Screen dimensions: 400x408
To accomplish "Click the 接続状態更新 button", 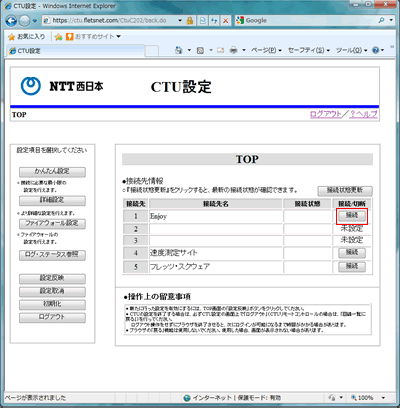I will (x=345, y=191).
